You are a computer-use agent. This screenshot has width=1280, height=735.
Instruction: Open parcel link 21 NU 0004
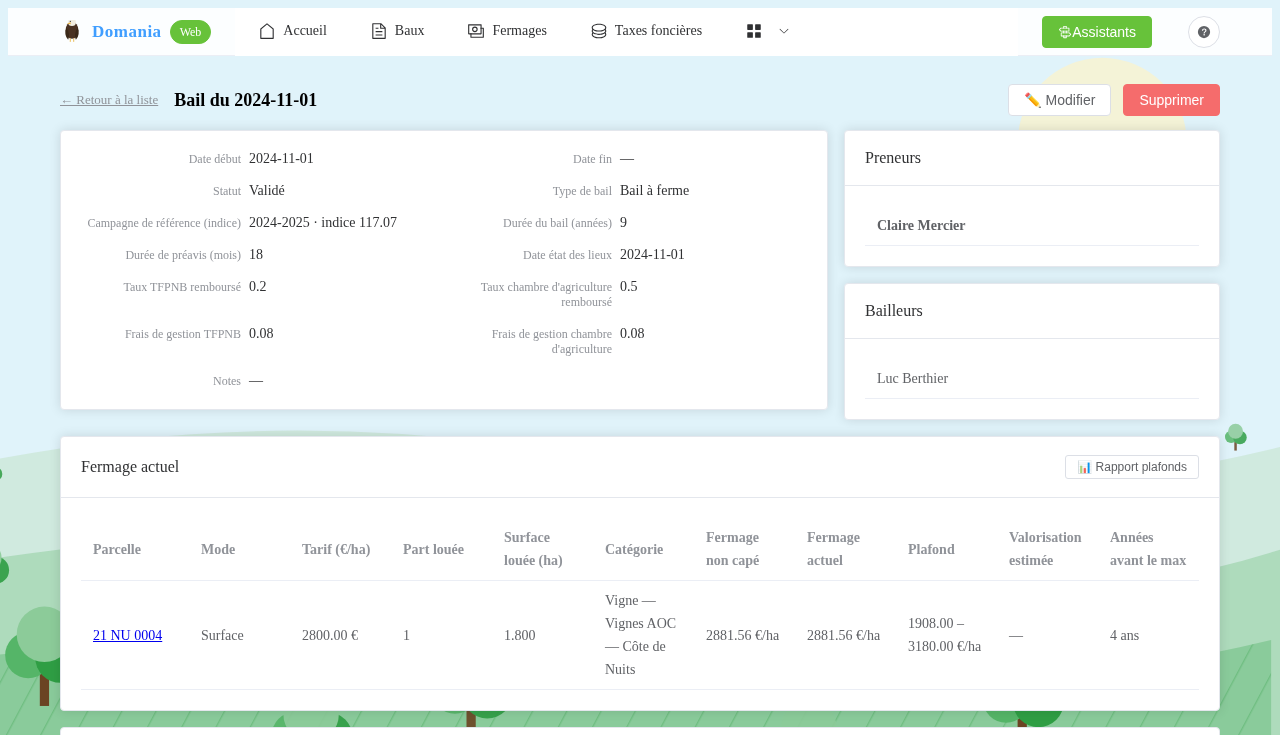point(127,636)
